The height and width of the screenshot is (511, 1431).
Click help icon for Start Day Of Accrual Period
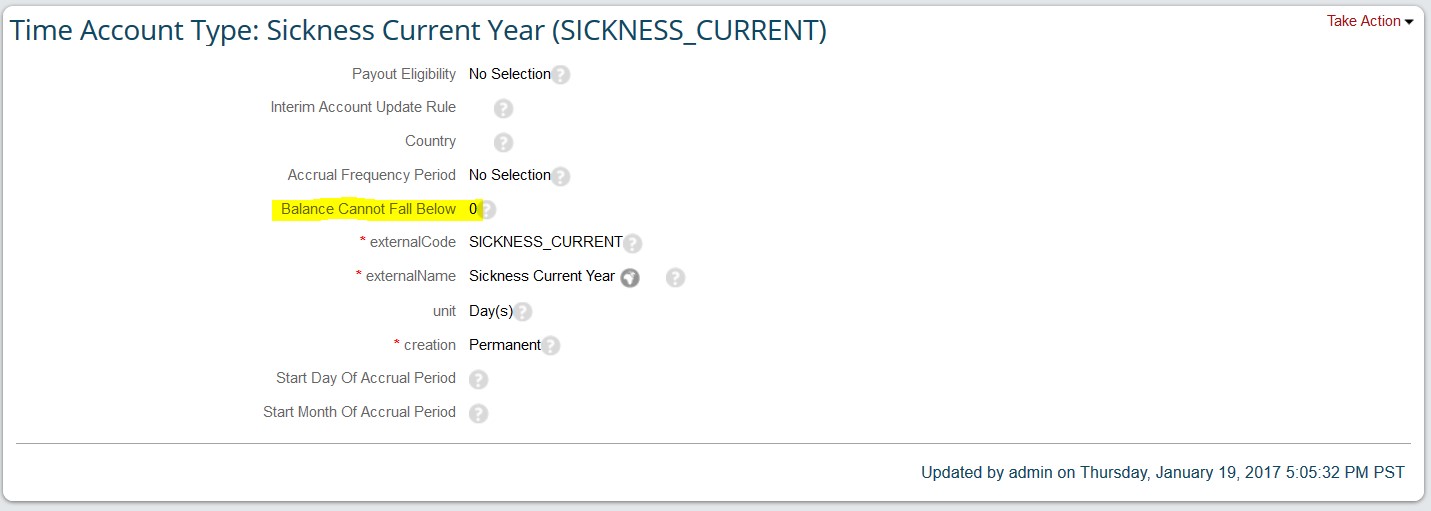click(479, 380)
